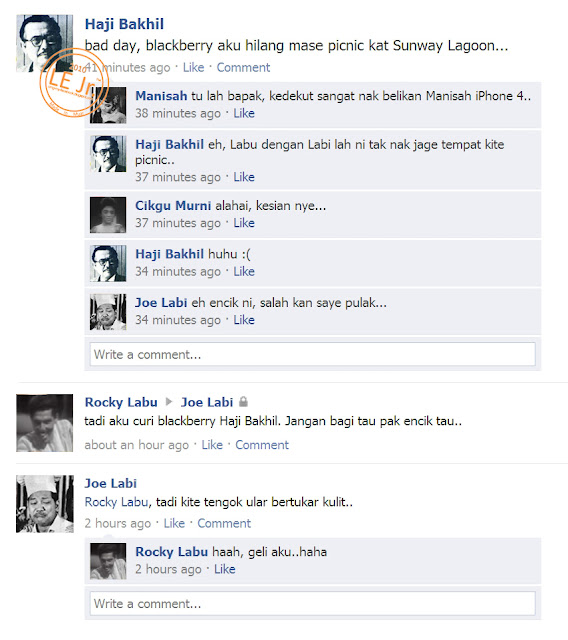Viewport: 568px width, 640px height.
Task: Click arrow icon between Rocky Labu and Joe Labi
Action: (x=169, y=402)
